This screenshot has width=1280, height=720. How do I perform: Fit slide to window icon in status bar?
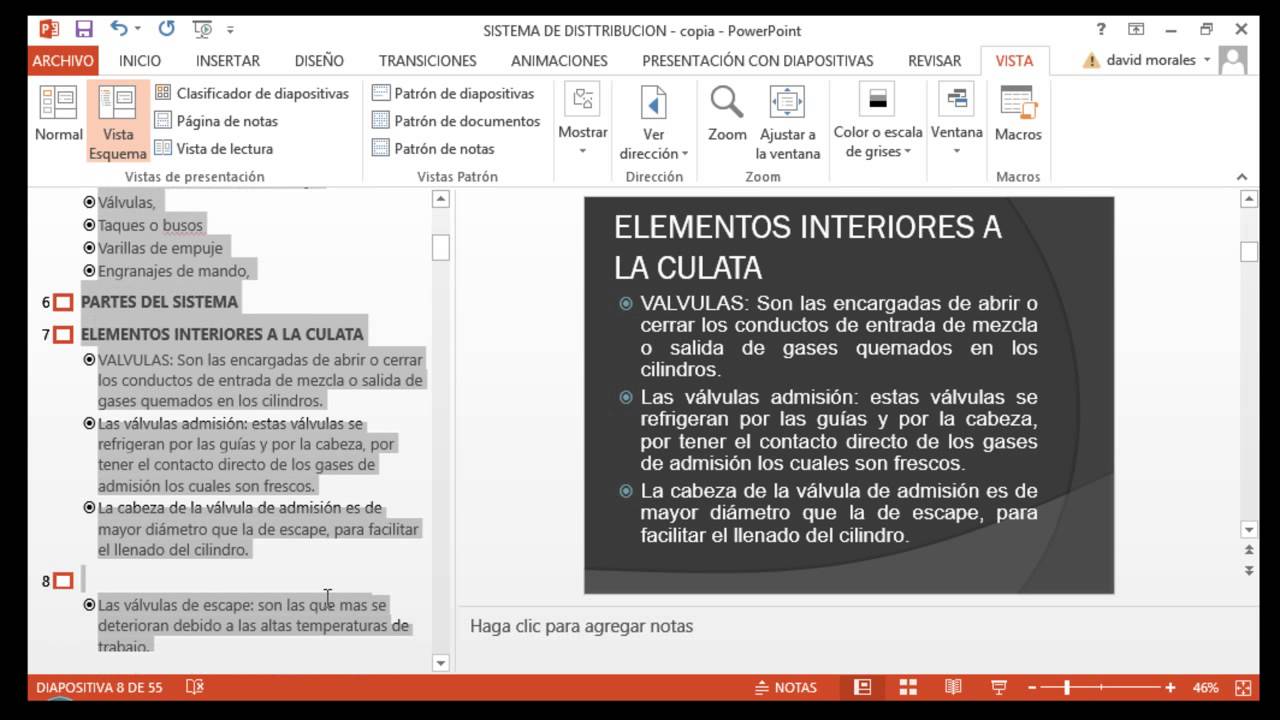coord(1243,687)
